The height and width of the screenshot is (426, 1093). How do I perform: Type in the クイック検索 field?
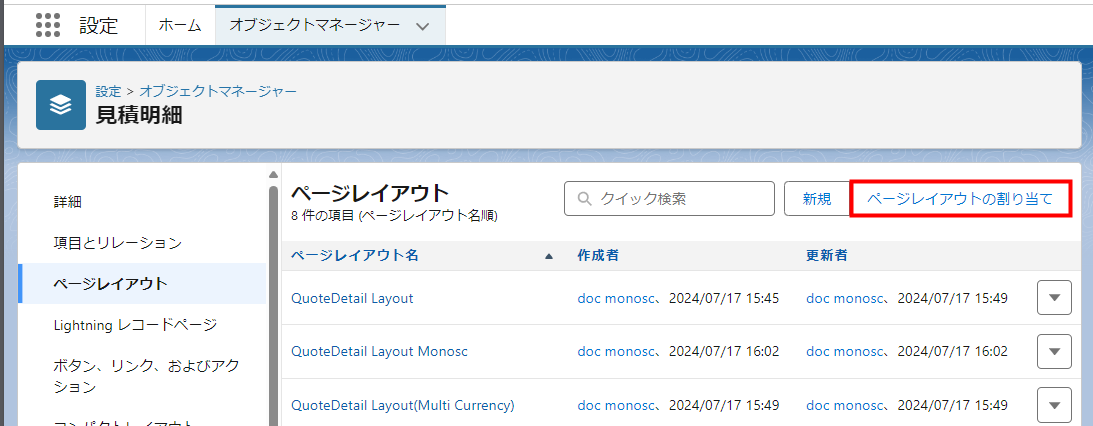680,199
